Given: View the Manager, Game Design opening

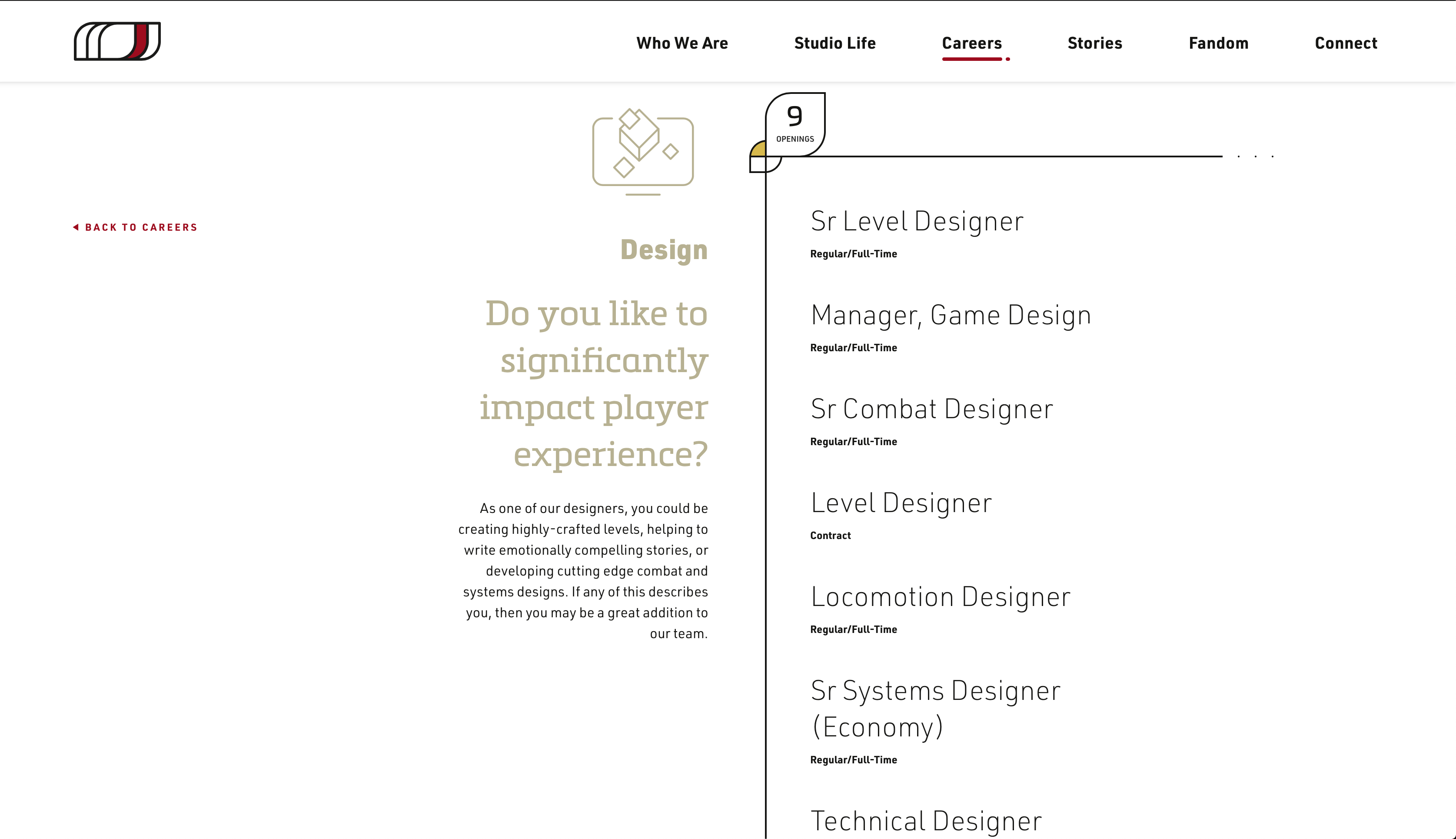Looking at the screenshot, I should (951, 315).
